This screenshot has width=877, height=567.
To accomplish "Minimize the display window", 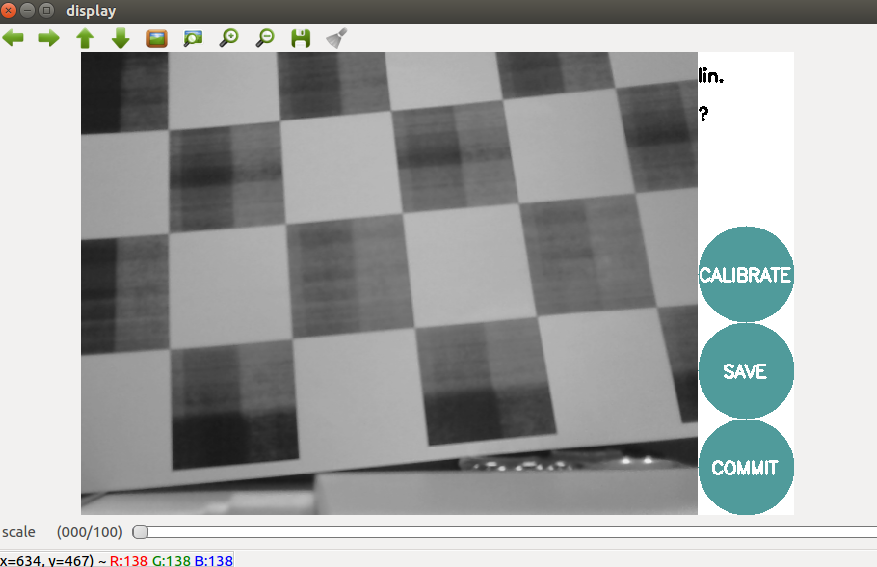I will [27, 10].
